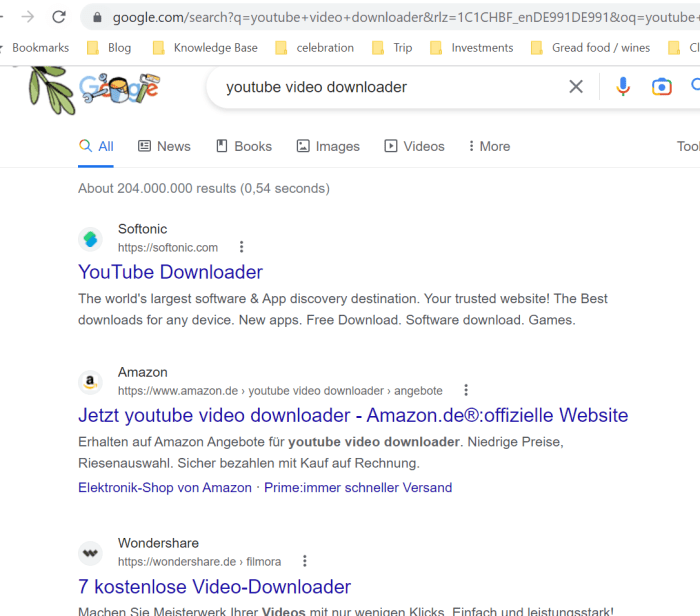700x616 pixels.
Task: Click the Amazon site name
Action: [143, 372]
